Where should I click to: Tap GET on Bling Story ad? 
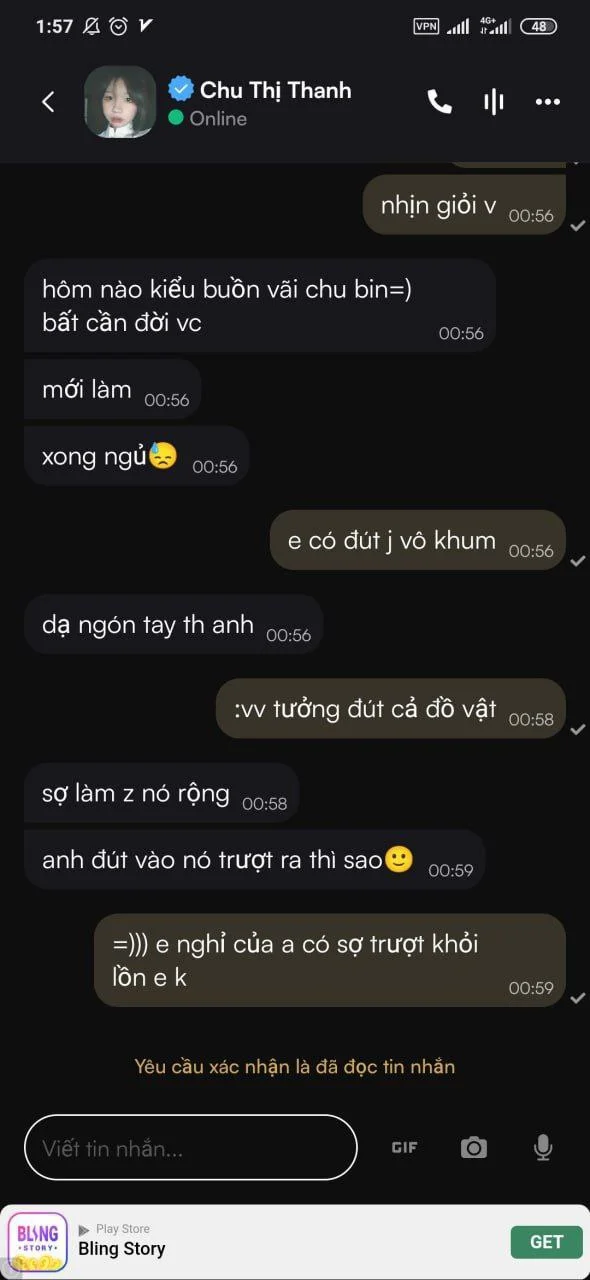click(546, 1242)
